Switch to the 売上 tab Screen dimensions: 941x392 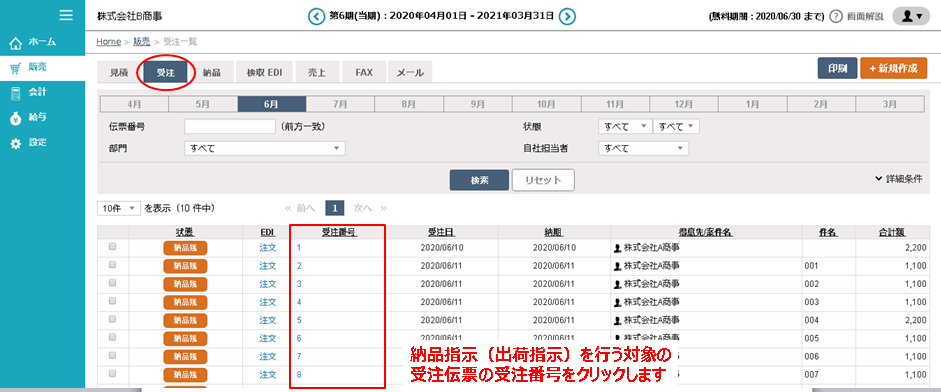[317, 72]
